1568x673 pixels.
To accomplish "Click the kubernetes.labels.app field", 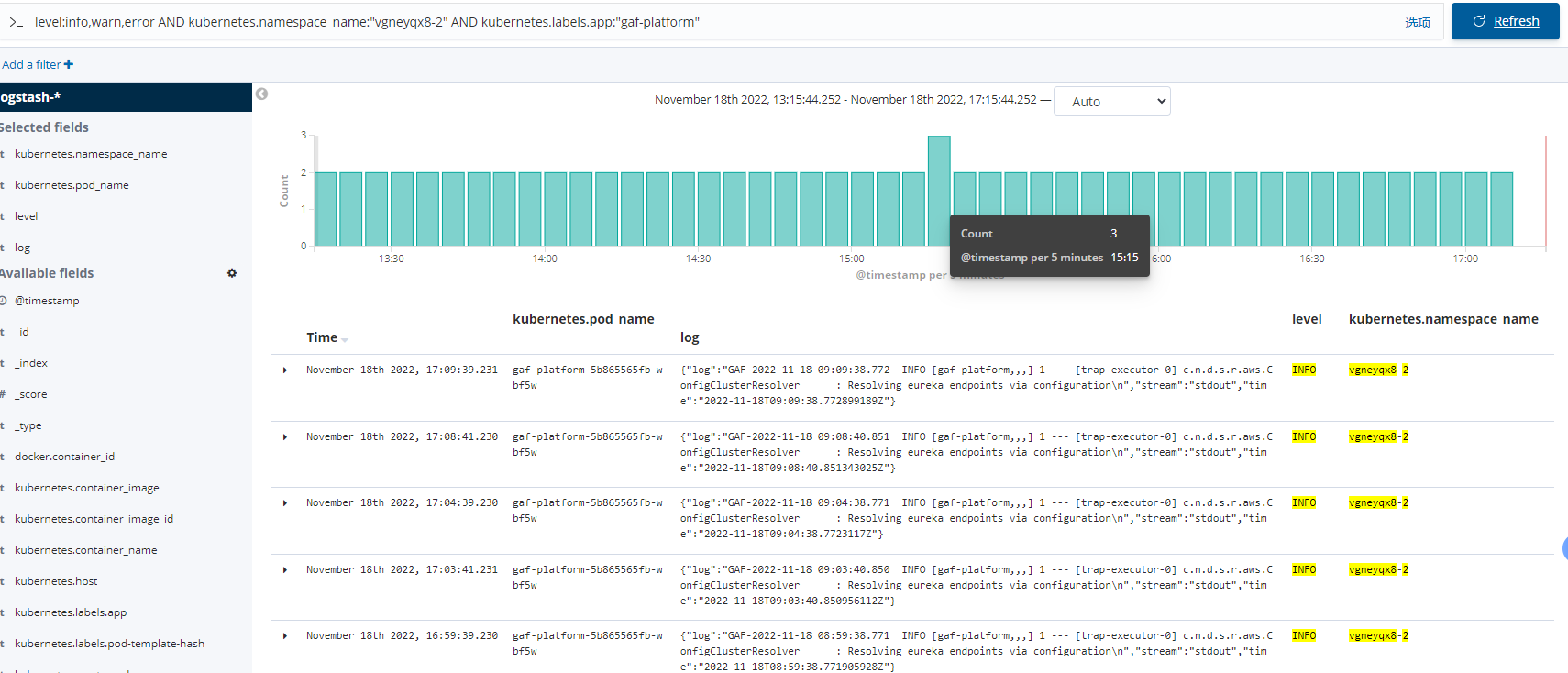I will pyautogui.click(x=71, y=612).
